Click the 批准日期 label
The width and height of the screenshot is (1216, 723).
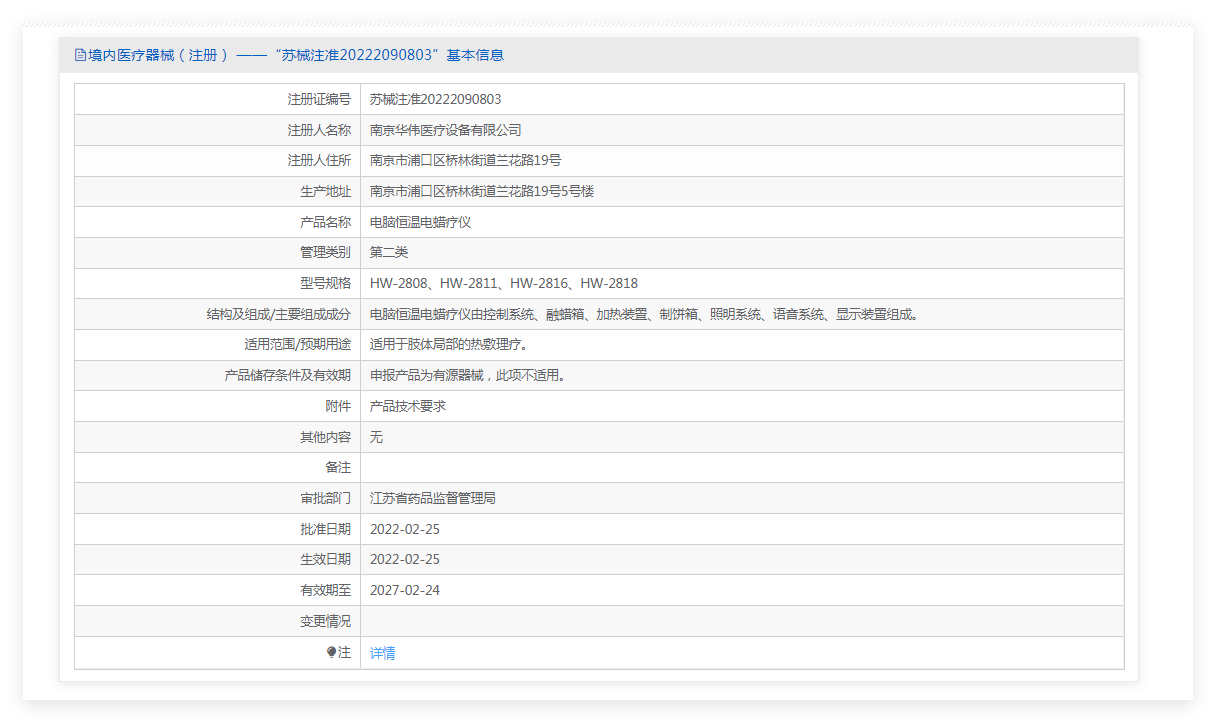click(325, 529)
